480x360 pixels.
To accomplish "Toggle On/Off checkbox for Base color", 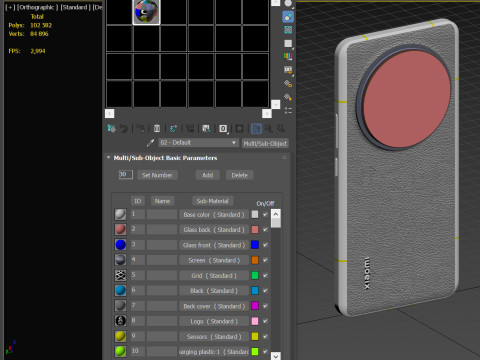I will (265, 214).
